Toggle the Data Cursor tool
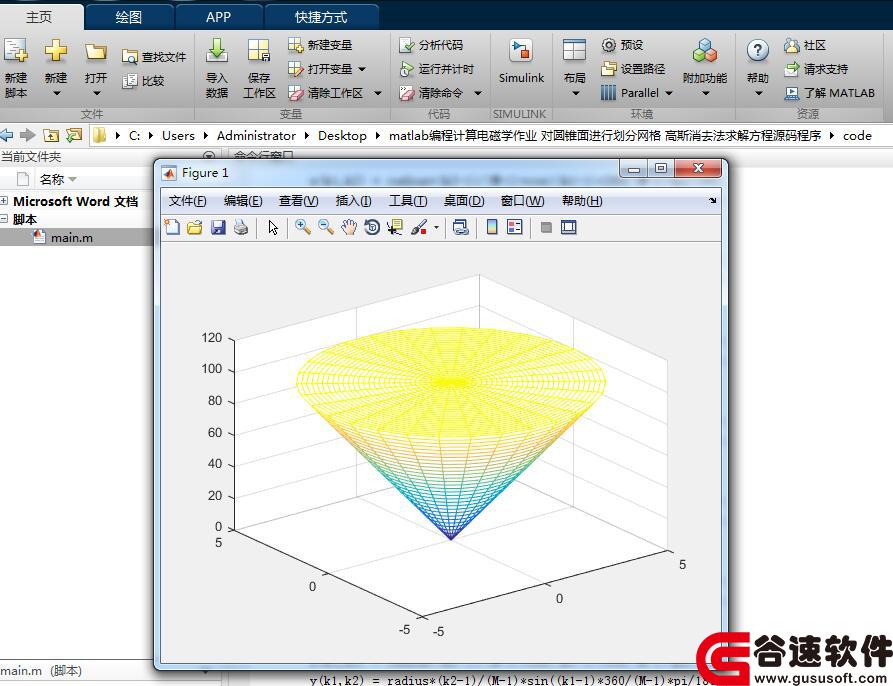893x686 pixels. pos(395,228)
